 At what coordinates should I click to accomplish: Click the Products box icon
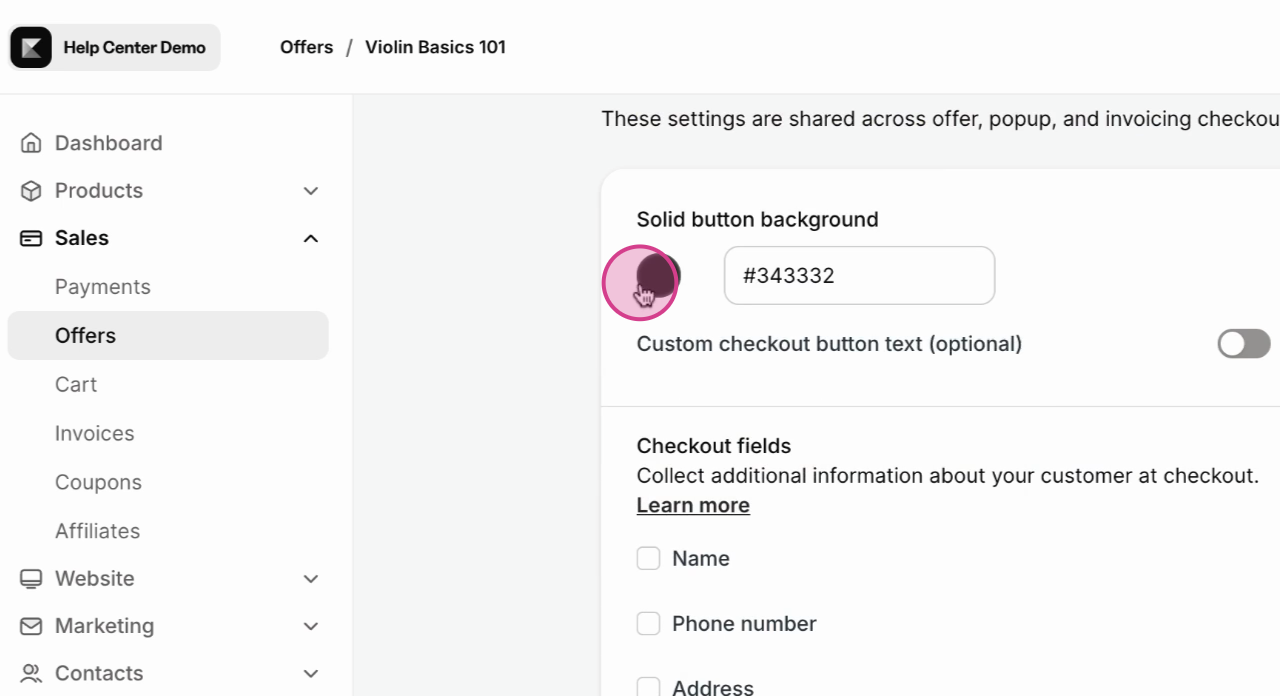31,191
